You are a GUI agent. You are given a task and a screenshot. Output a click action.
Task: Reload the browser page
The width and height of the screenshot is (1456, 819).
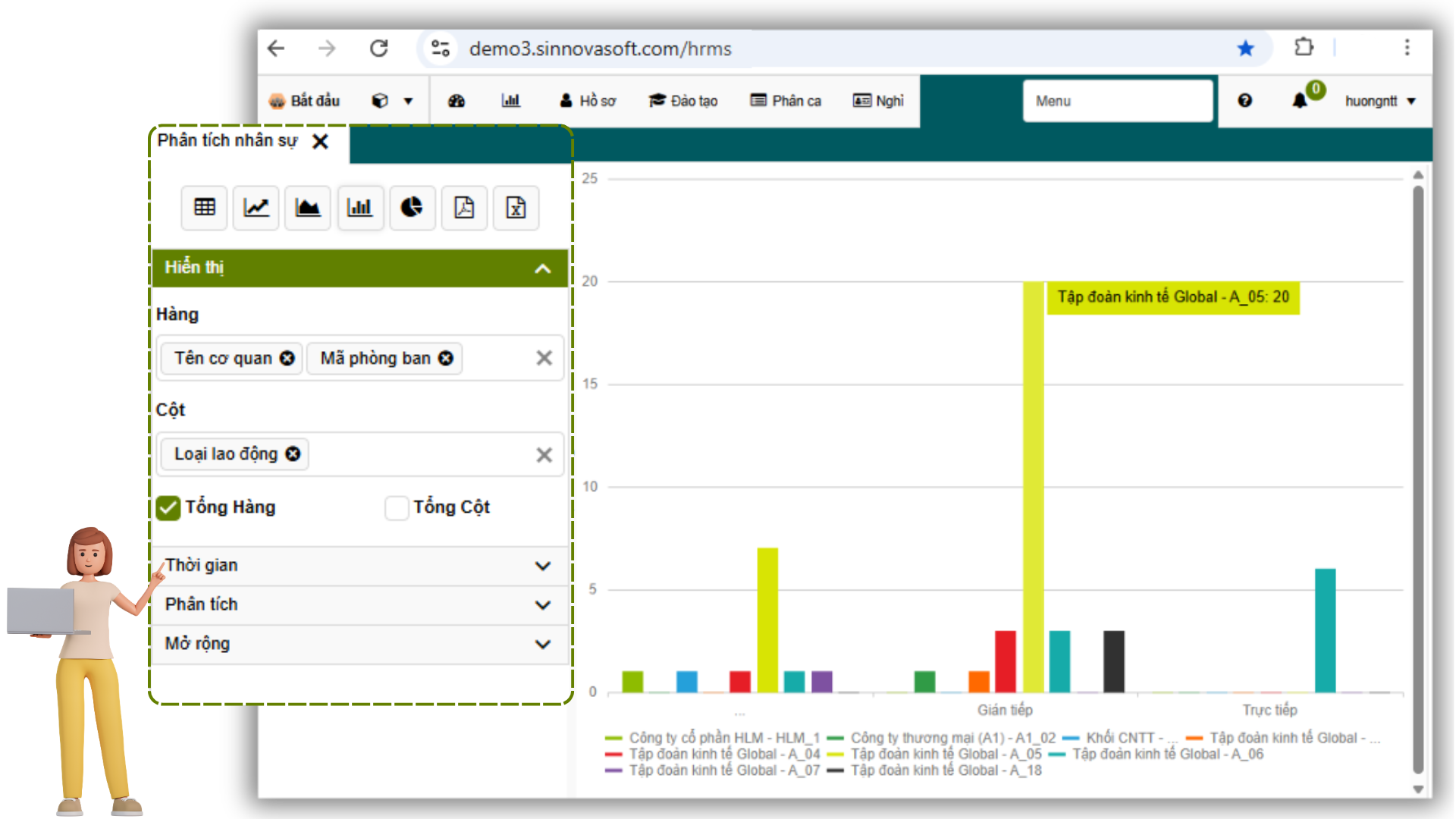point(379,49)
